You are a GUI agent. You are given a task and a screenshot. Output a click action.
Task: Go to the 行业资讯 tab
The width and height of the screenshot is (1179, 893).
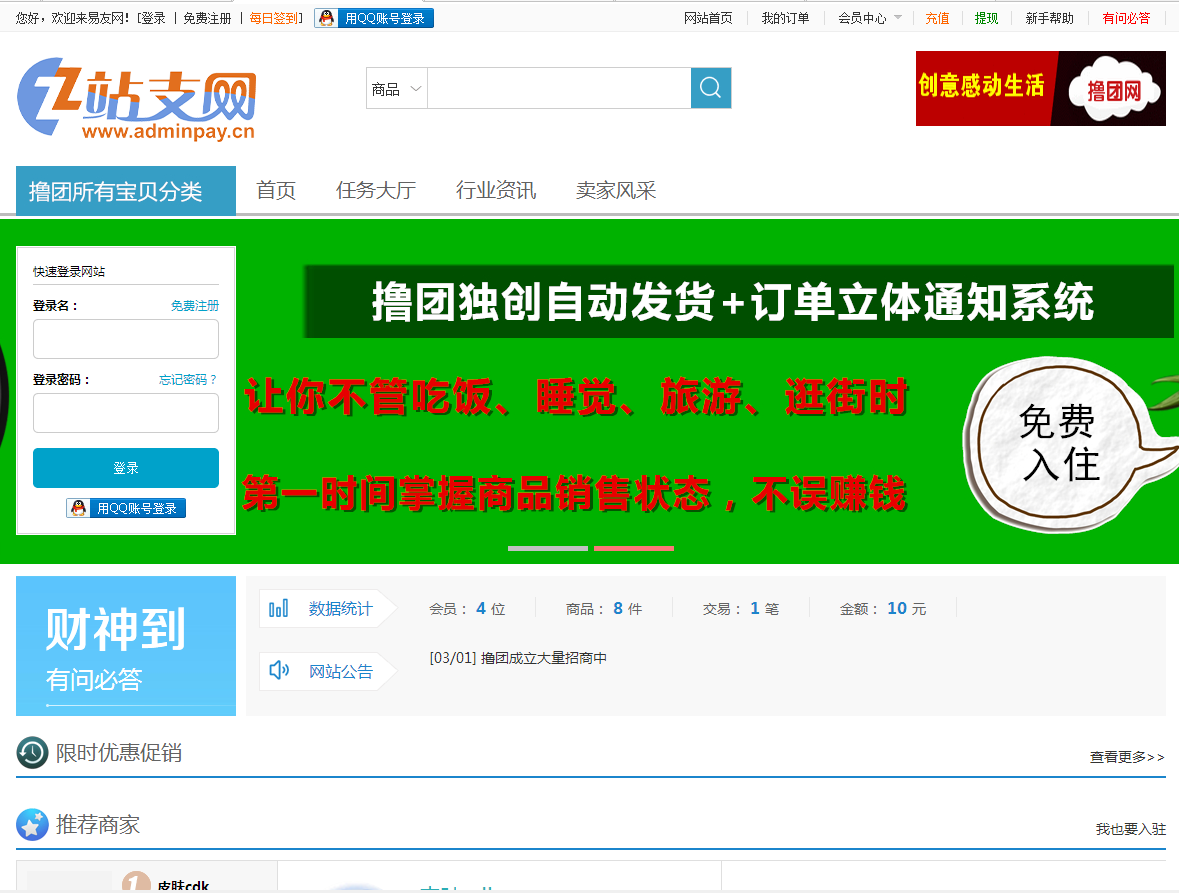coord(496,191)
